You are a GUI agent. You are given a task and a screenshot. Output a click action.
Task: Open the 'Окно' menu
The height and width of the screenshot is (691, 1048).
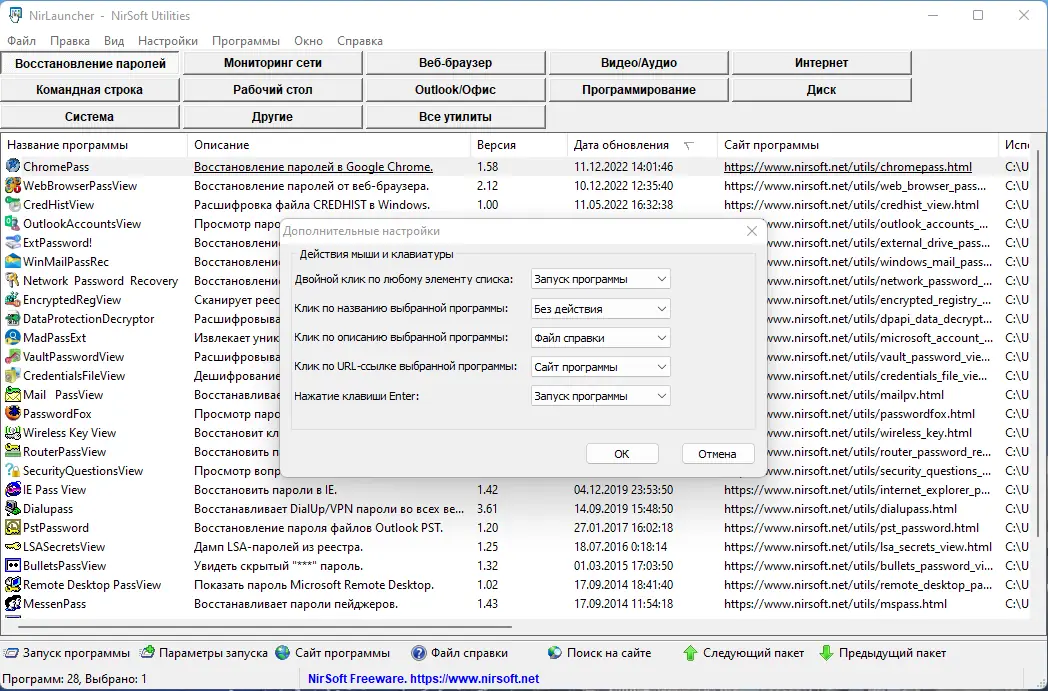pyautogui.click(x=308, y=41)
